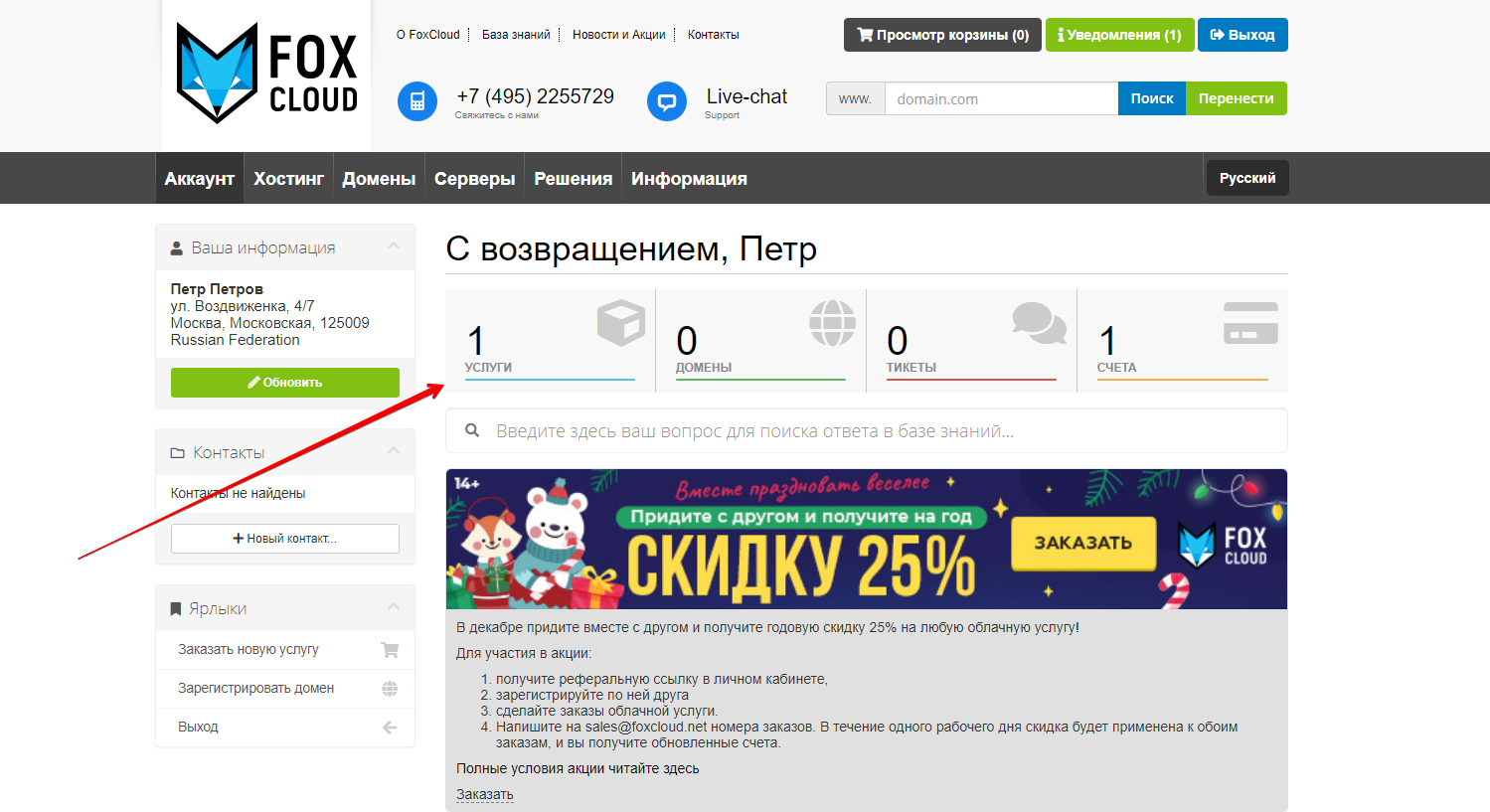Viewport: 1490px width, 812px height.
Task: Click the FoxCloud logo
Action: point(266,74)
